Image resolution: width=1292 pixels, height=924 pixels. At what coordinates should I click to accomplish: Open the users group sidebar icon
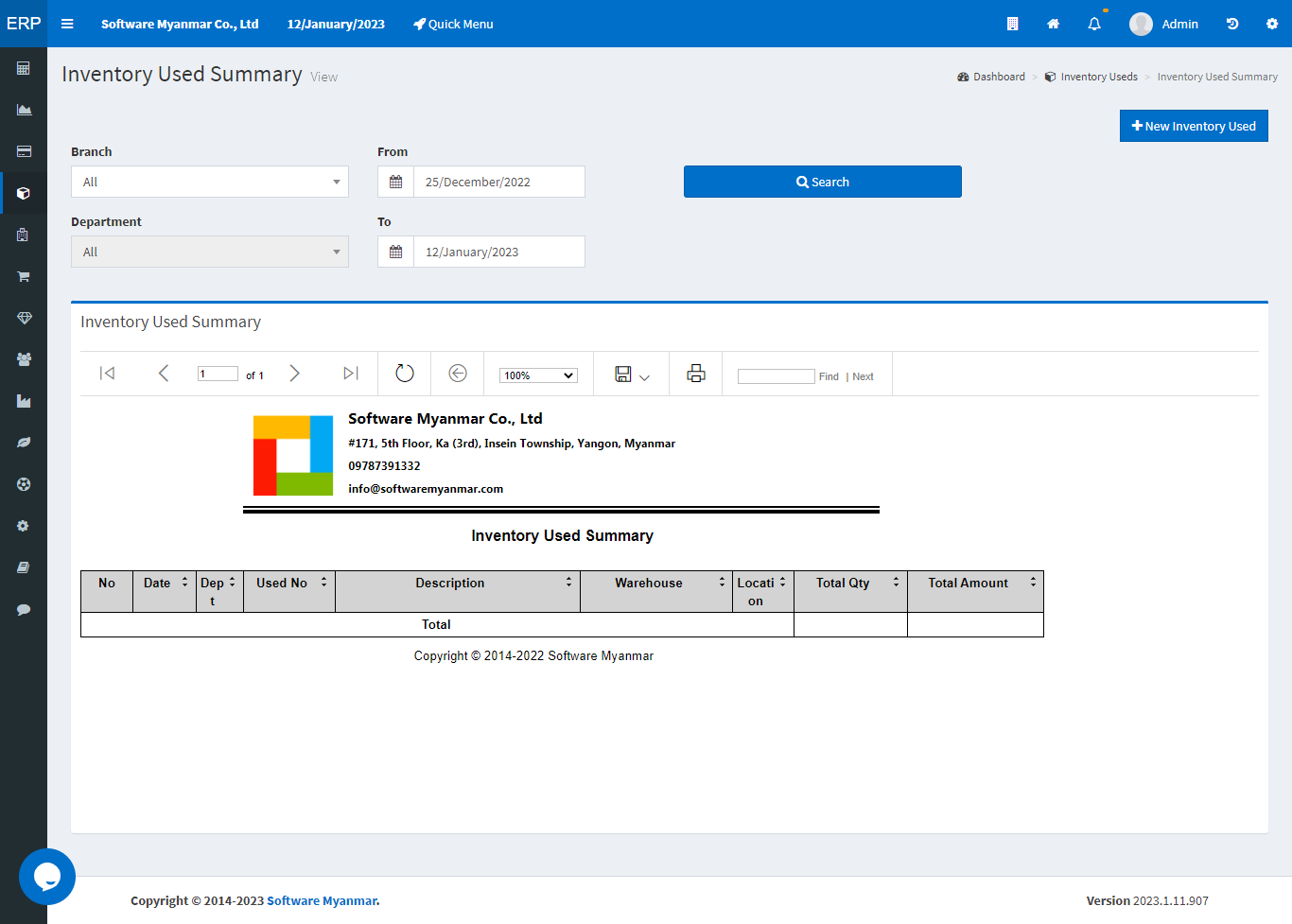point(24,359)
